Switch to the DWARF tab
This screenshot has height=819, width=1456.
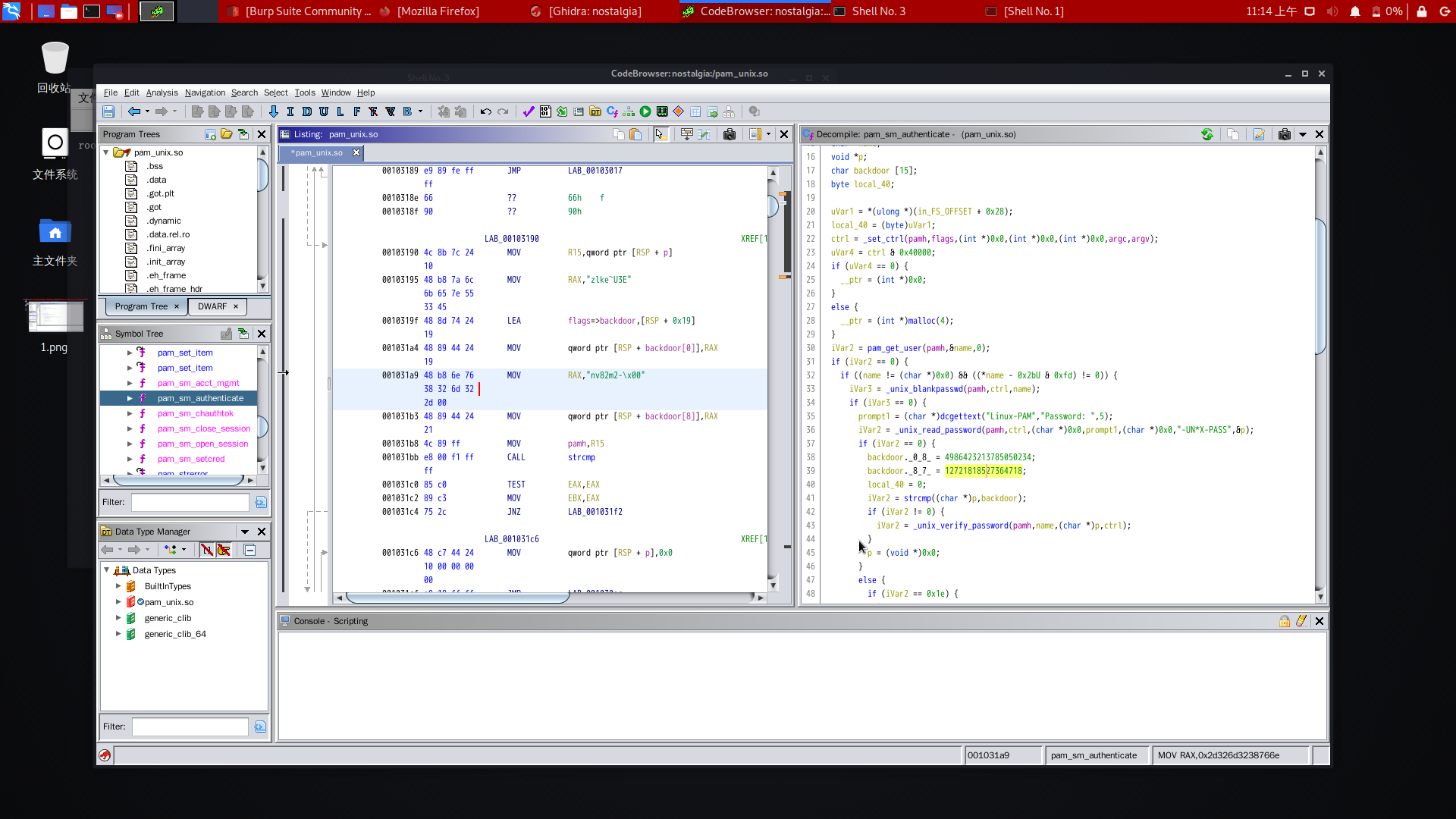[212, 306]
